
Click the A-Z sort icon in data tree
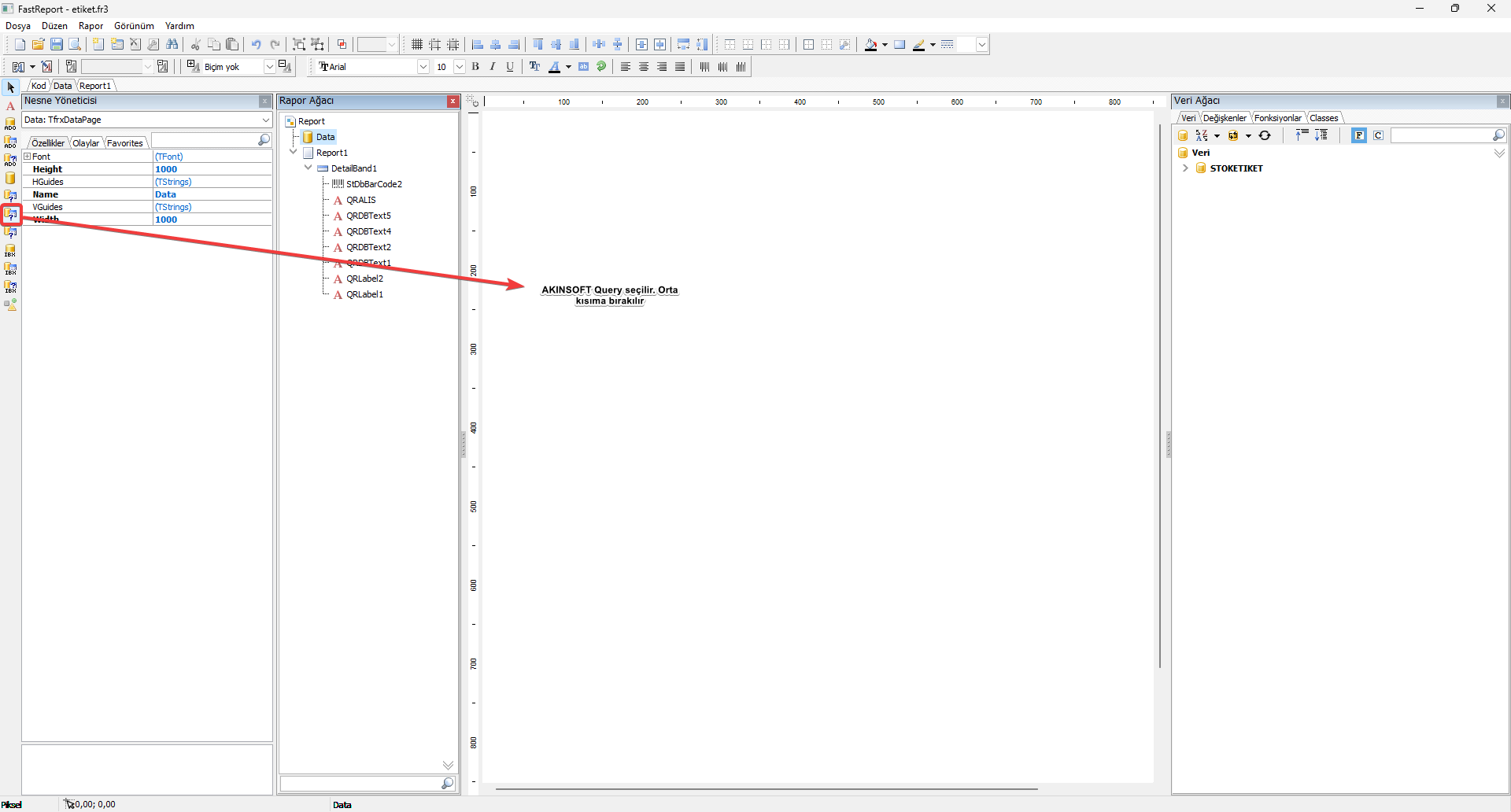pyautogui.click(x=1202, y=135)
